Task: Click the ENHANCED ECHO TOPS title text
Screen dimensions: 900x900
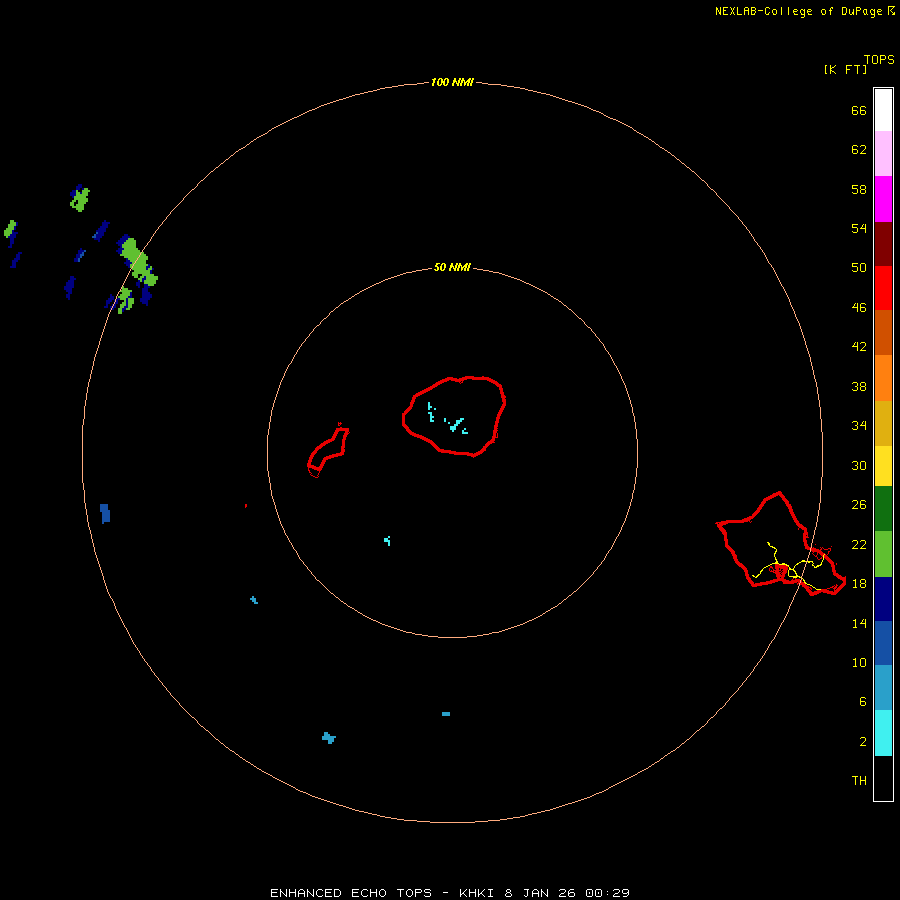Action: [x=350, y=893]
